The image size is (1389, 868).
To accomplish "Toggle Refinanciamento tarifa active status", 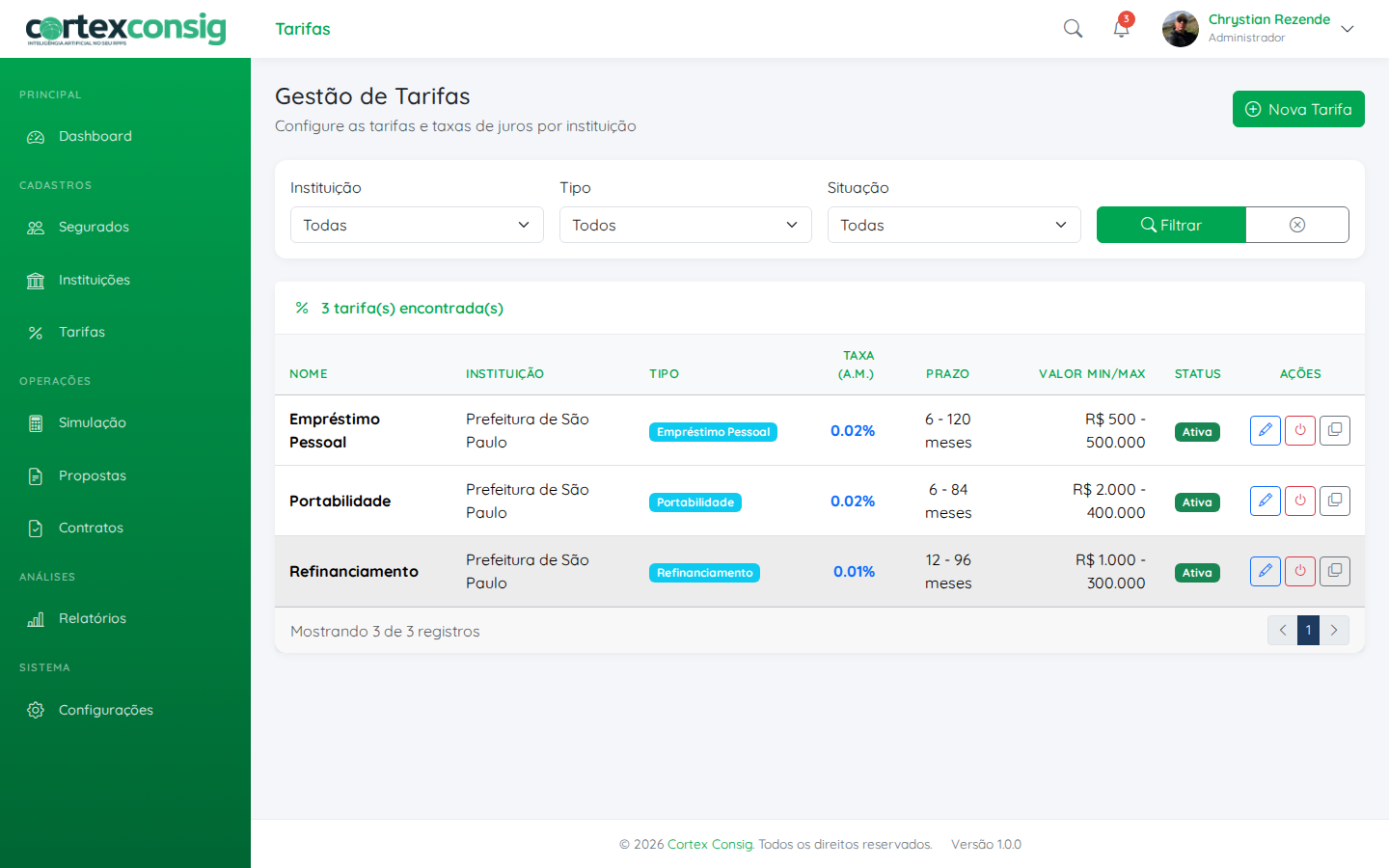I will point(1299,571).
